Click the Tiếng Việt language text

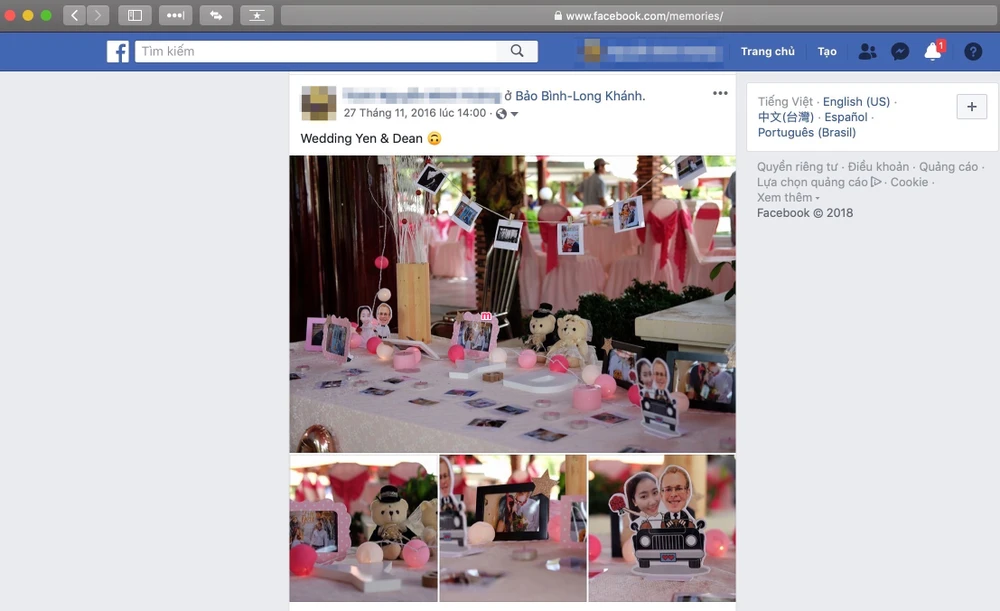(785, 101)
